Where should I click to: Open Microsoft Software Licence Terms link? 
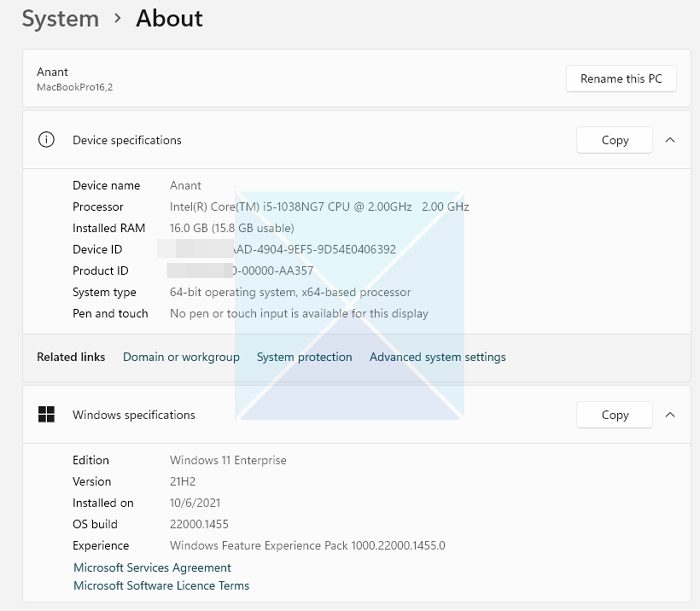(161, 586)
